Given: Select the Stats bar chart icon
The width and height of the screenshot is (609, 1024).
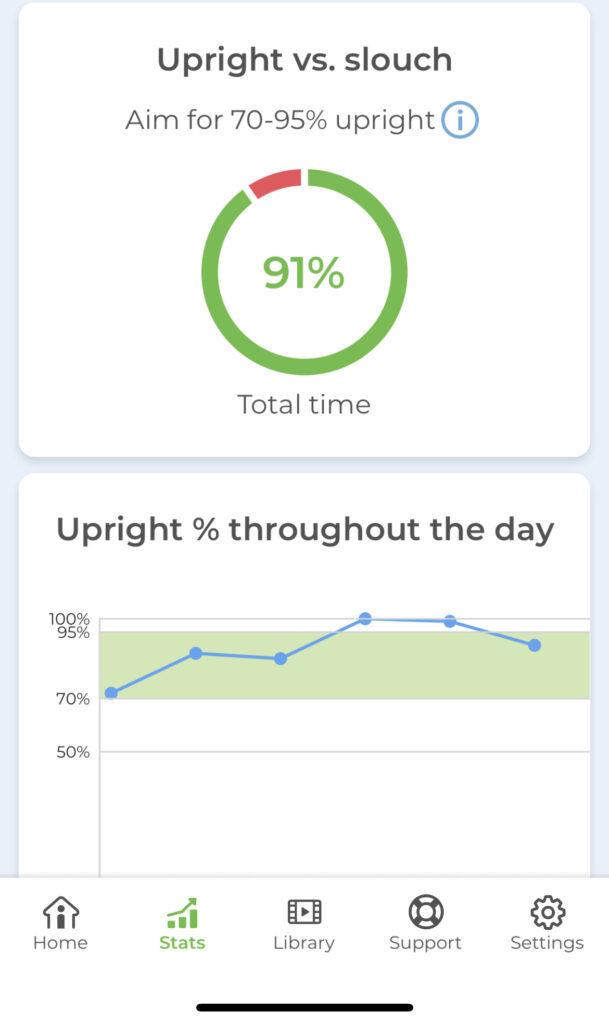Looking at the screenshot, I should [x=182, y=912].
